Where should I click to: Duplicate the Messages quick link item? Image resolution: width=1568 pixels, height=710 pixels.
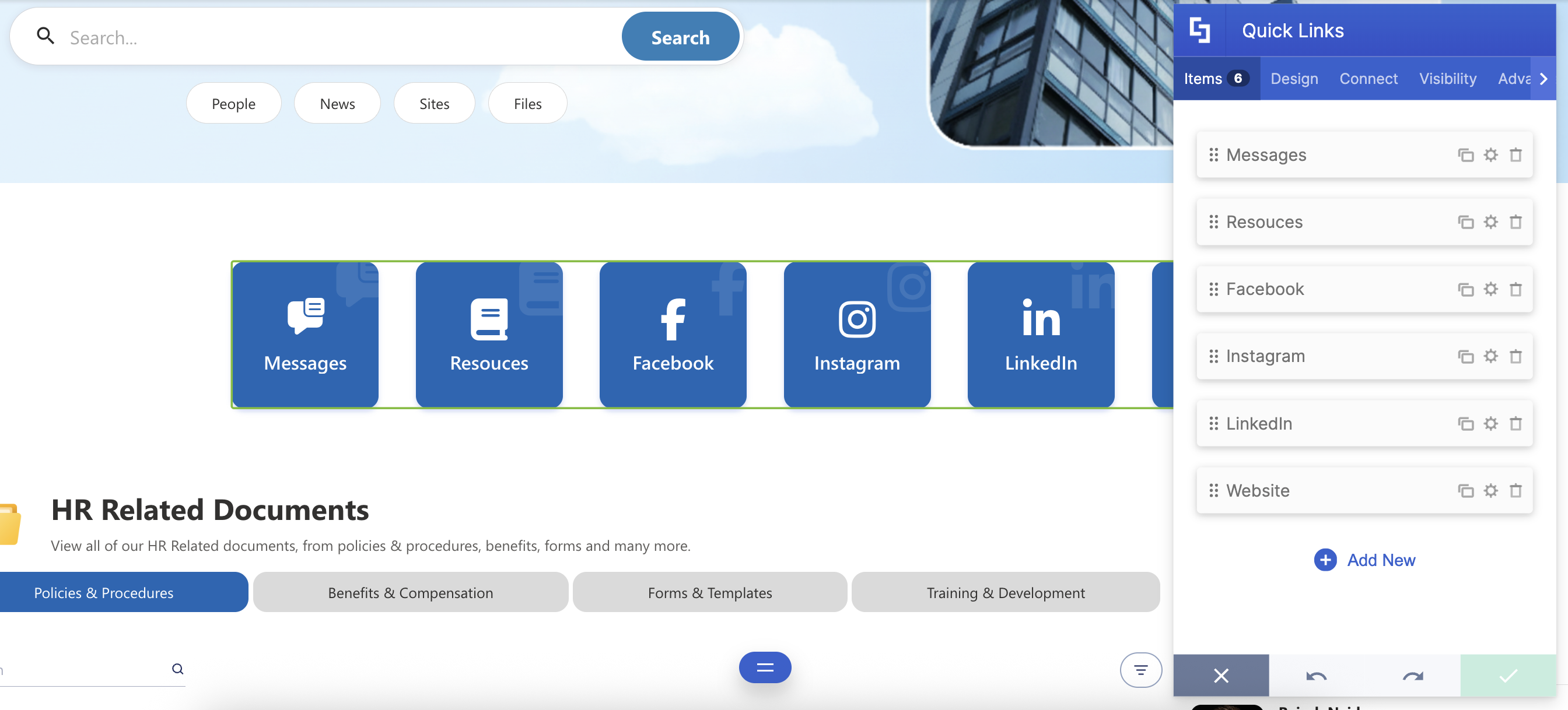[1465, 155]
